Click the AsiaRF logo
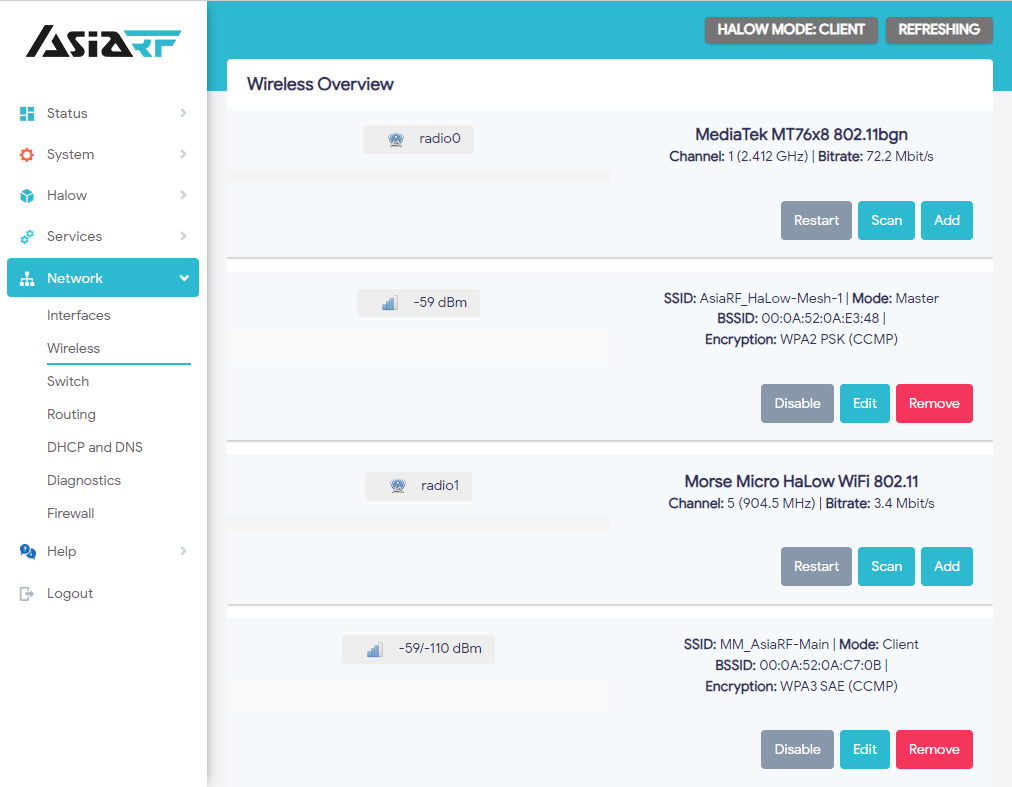1012x787 pixels. (x=103, y=42)
